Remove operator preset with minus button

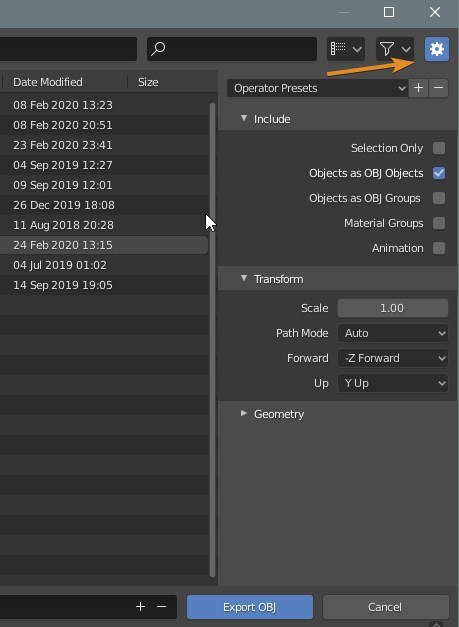coord(439,88)
